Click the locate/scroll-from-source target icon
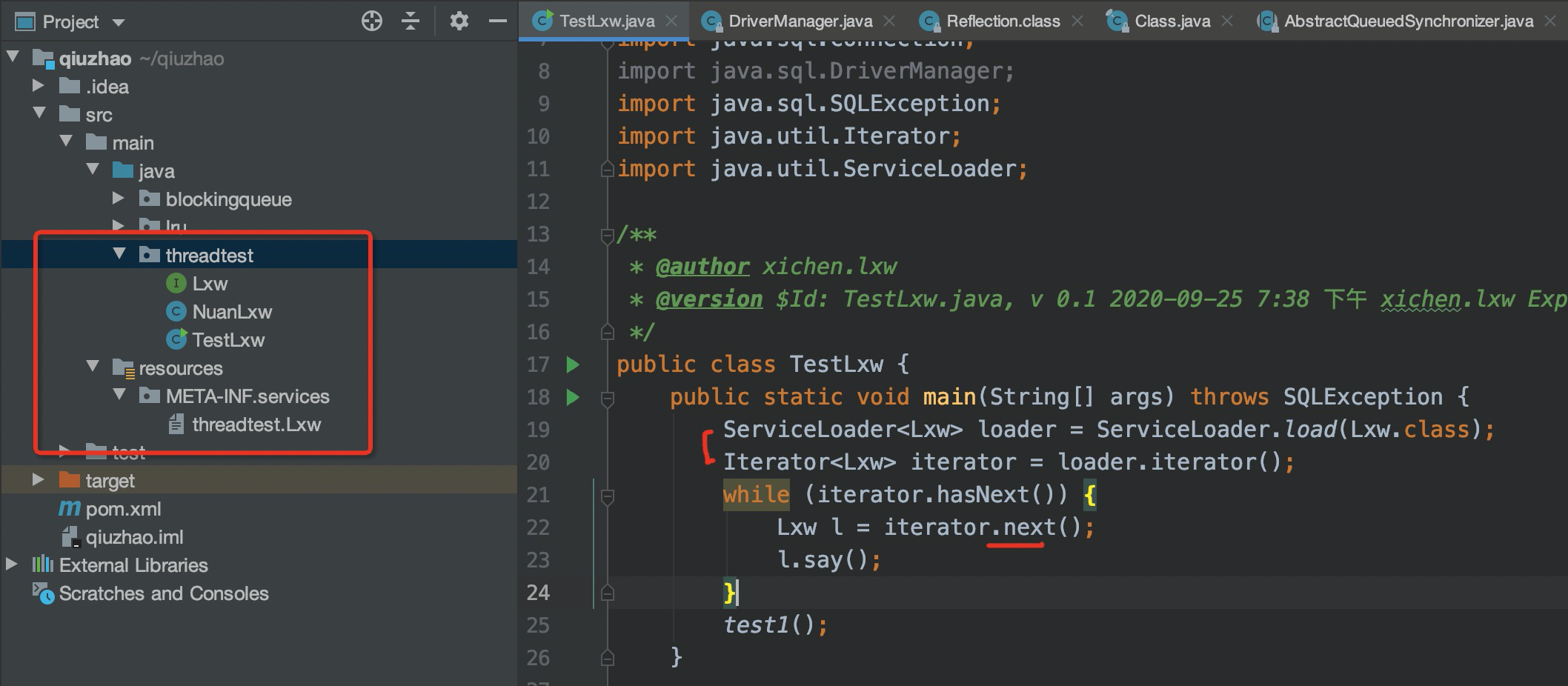This screenshot has height=686, width=1568. 372,21
